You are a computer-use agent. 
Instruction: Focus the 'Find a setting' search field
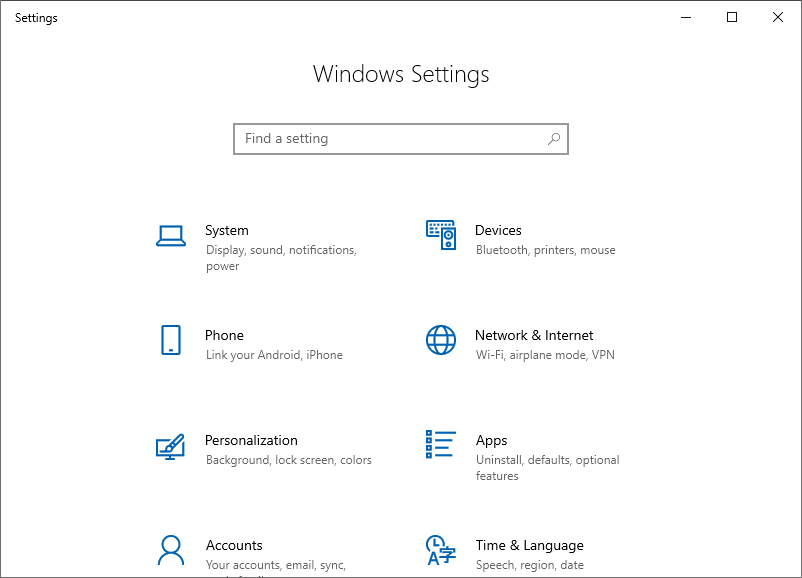pyautogui.click(x=401, y=139)
